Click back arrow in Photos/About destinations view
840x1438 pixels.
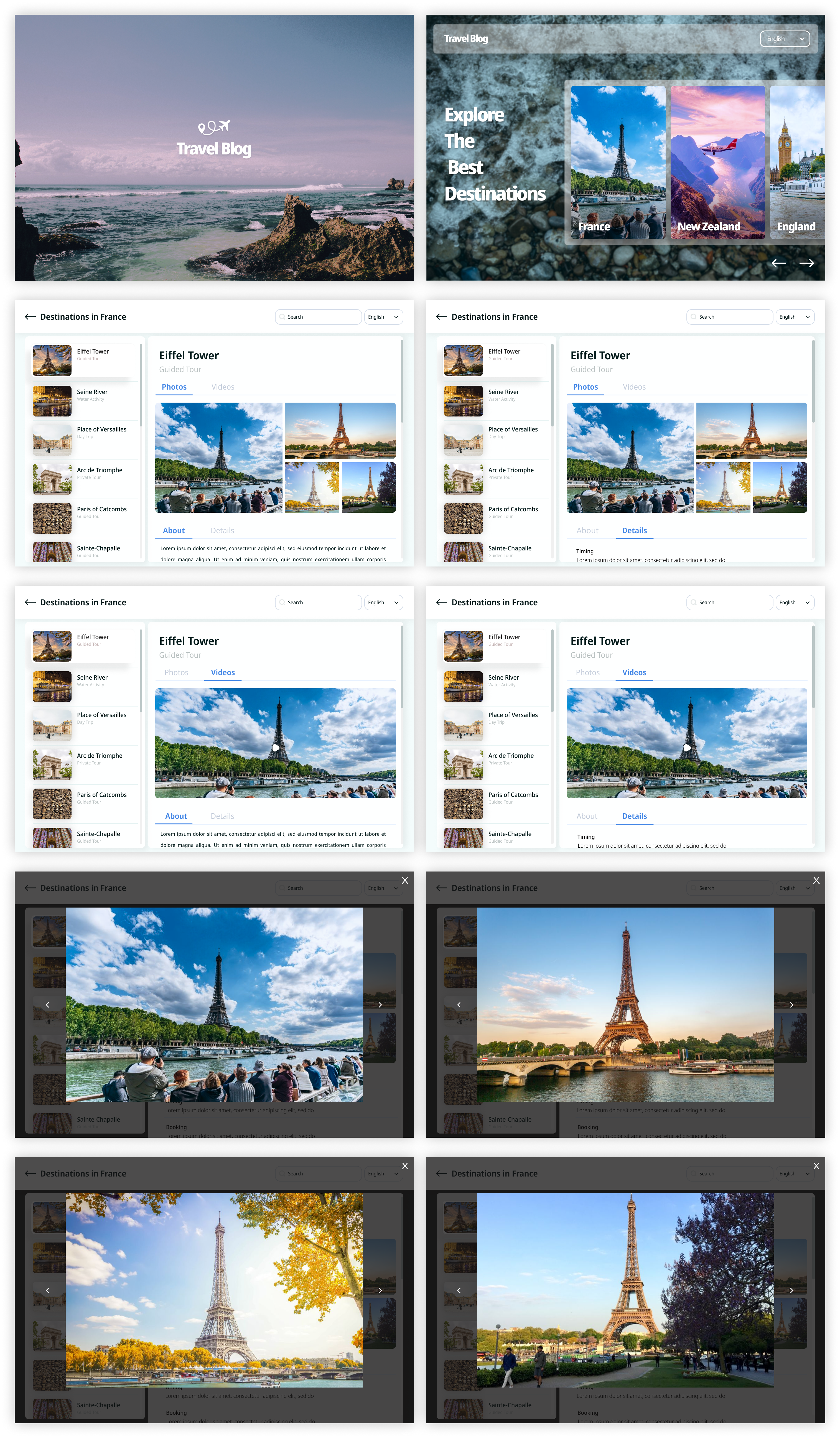pos(30,317)
